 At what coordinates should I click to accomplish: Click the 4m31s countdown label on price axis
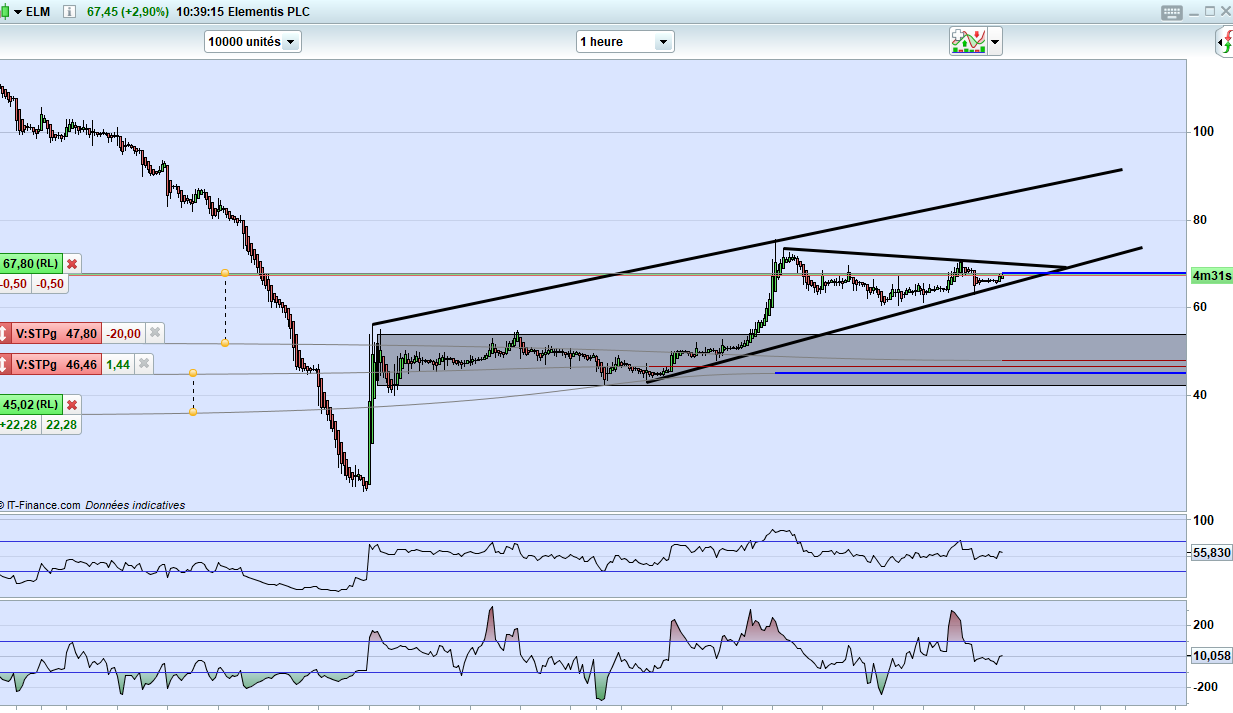click(1212, 275)
